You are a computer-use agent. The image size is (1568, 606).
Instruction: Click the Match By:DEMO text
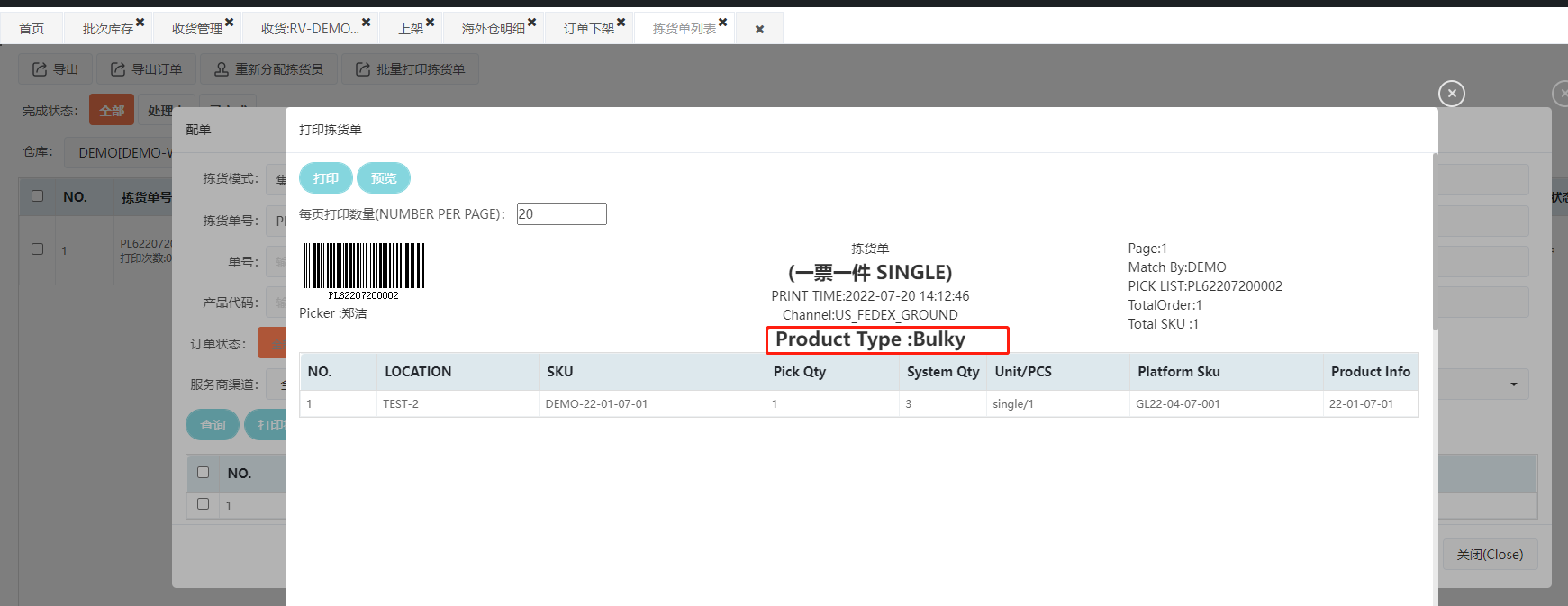tap(1177, 267)
